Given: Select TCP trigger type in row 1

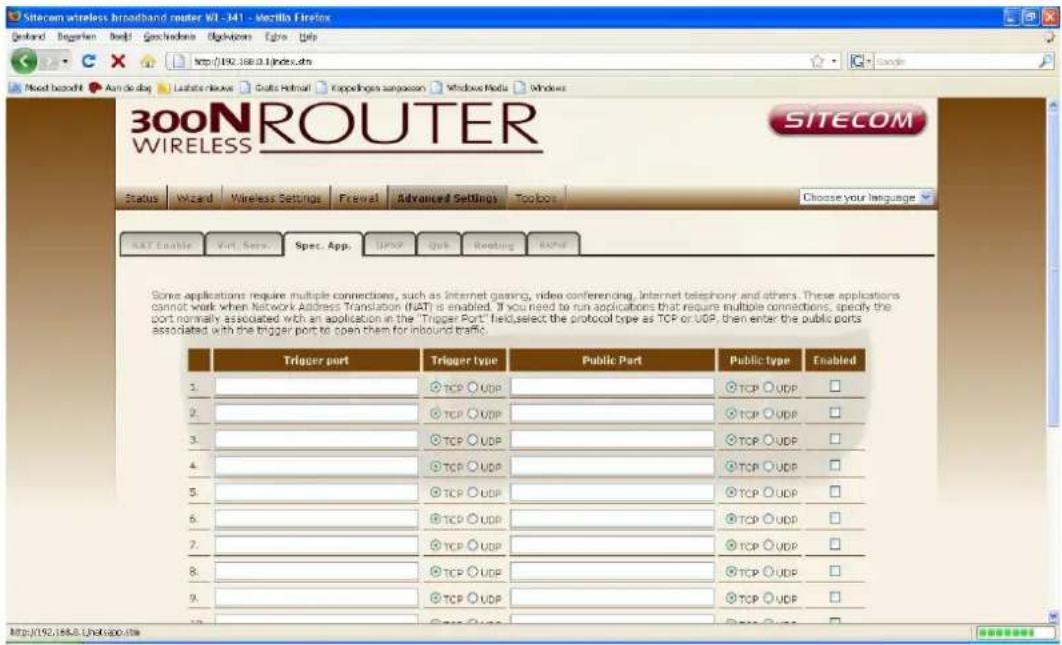Looking at the screenshot, I should pos(436,388).
